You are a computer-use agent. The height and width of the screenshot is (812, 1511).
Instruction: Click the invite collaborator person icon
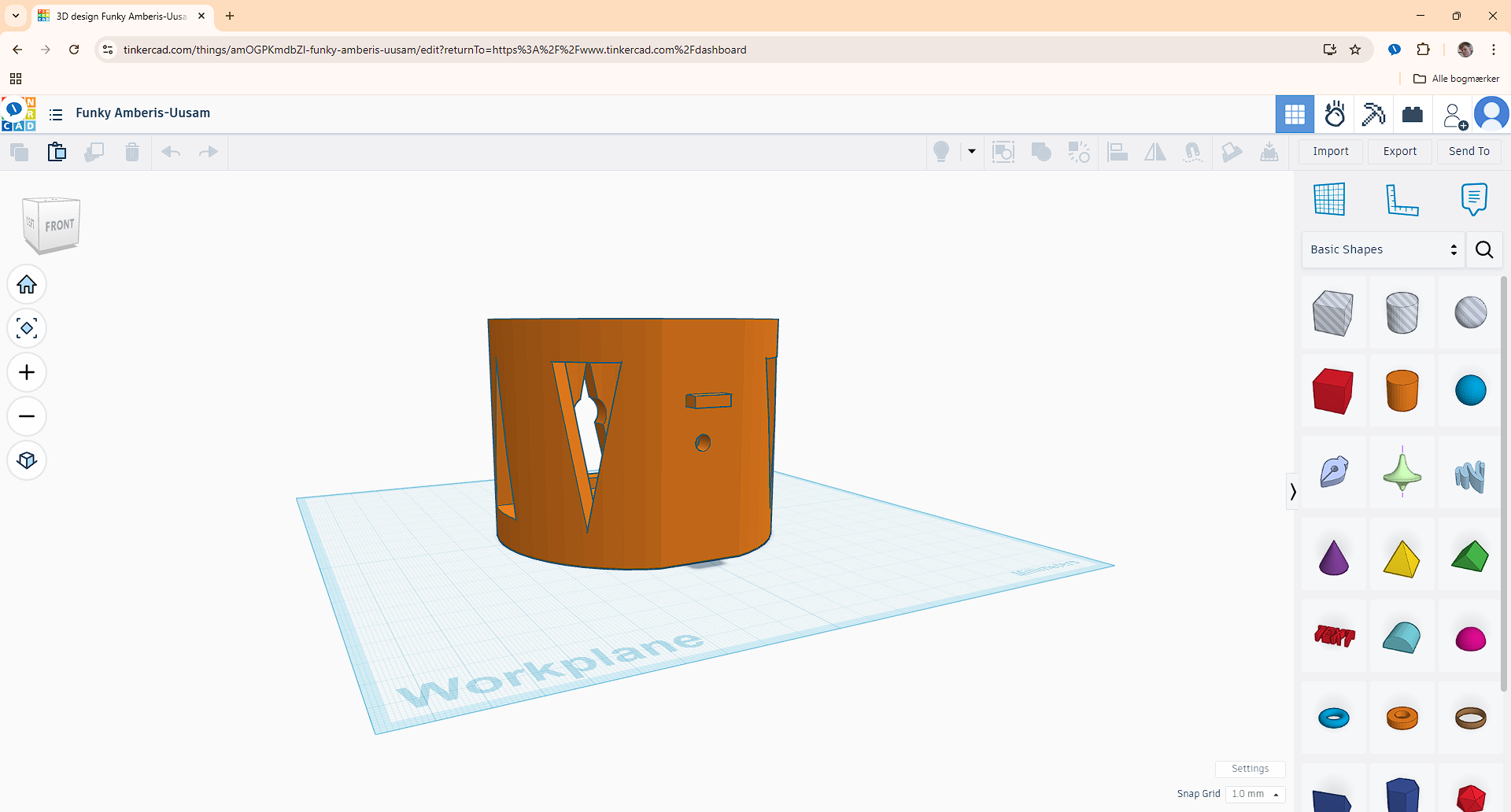tap(1454, 116)
